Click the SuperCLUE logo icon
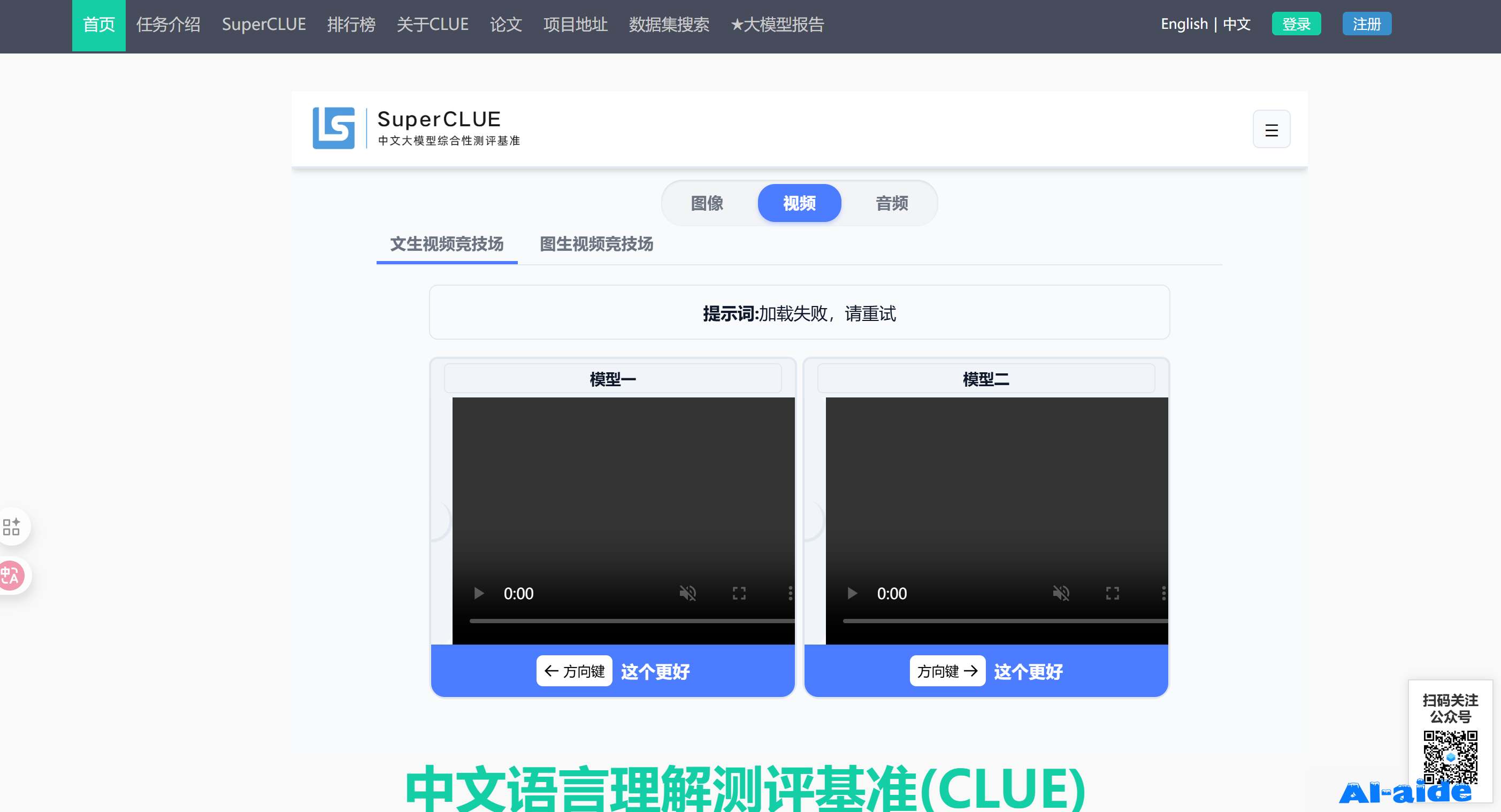 [333, 128]
